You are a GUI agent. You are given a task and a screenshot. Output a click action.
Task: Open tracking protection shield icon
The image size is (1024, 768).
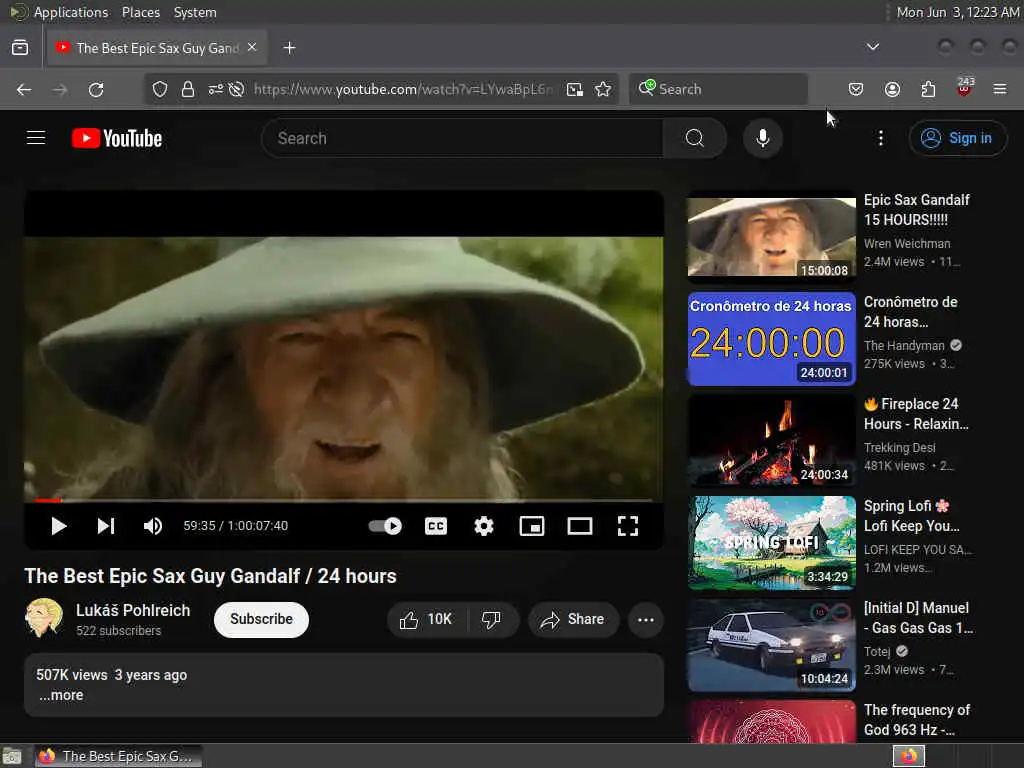(160, 89)
